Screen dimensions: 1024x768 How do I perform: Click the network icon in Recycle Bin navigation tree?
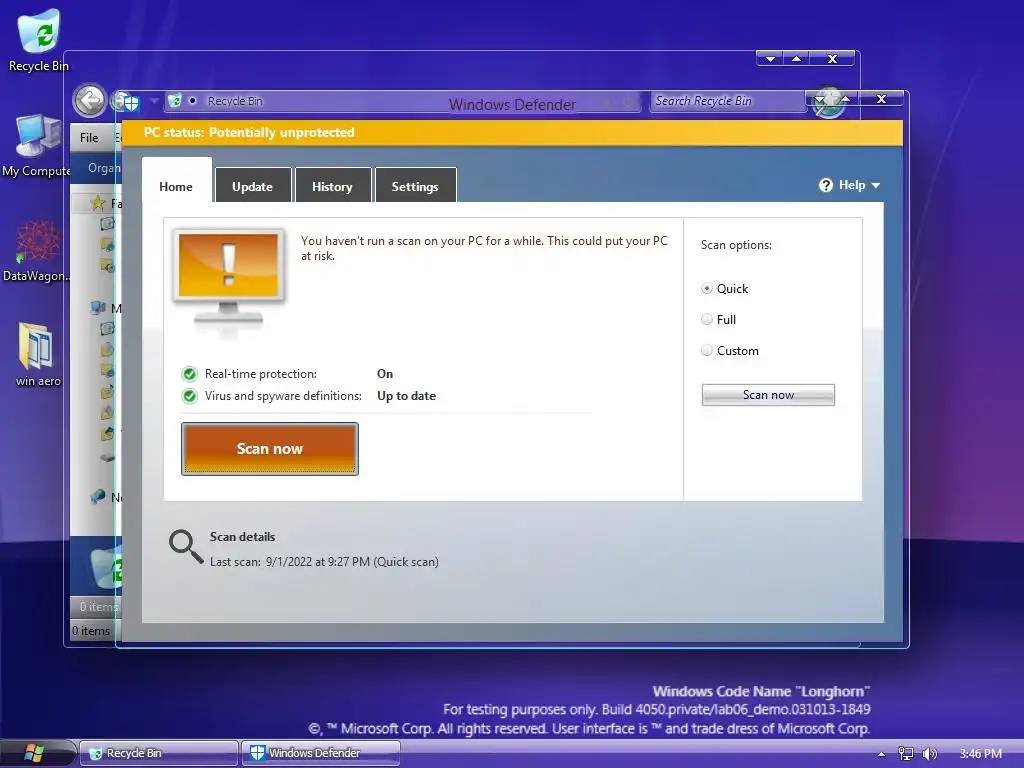tap(98, 497)
